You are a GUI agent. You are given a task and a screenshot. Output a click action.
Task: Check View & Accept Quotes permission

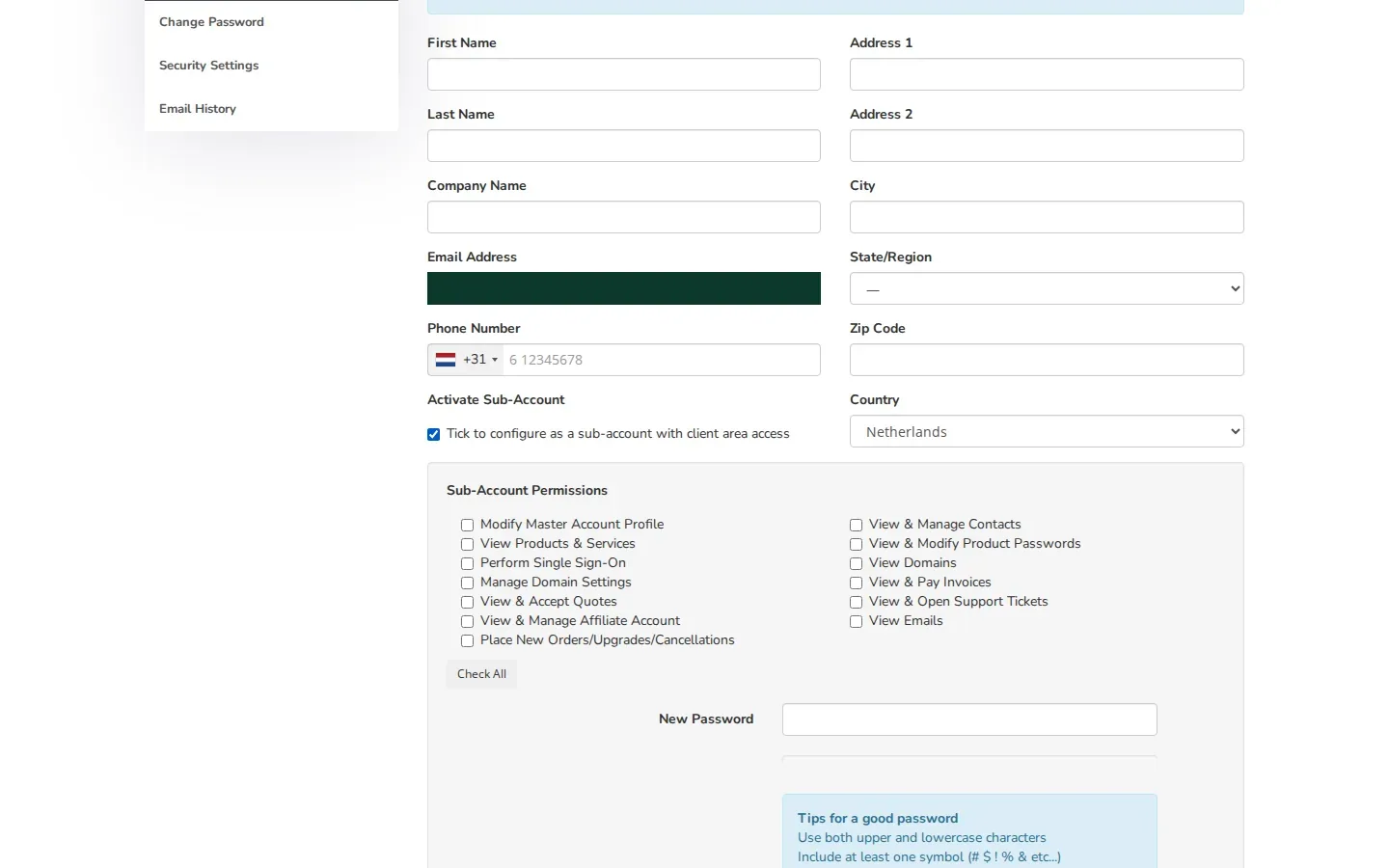(x=467, y=602)
